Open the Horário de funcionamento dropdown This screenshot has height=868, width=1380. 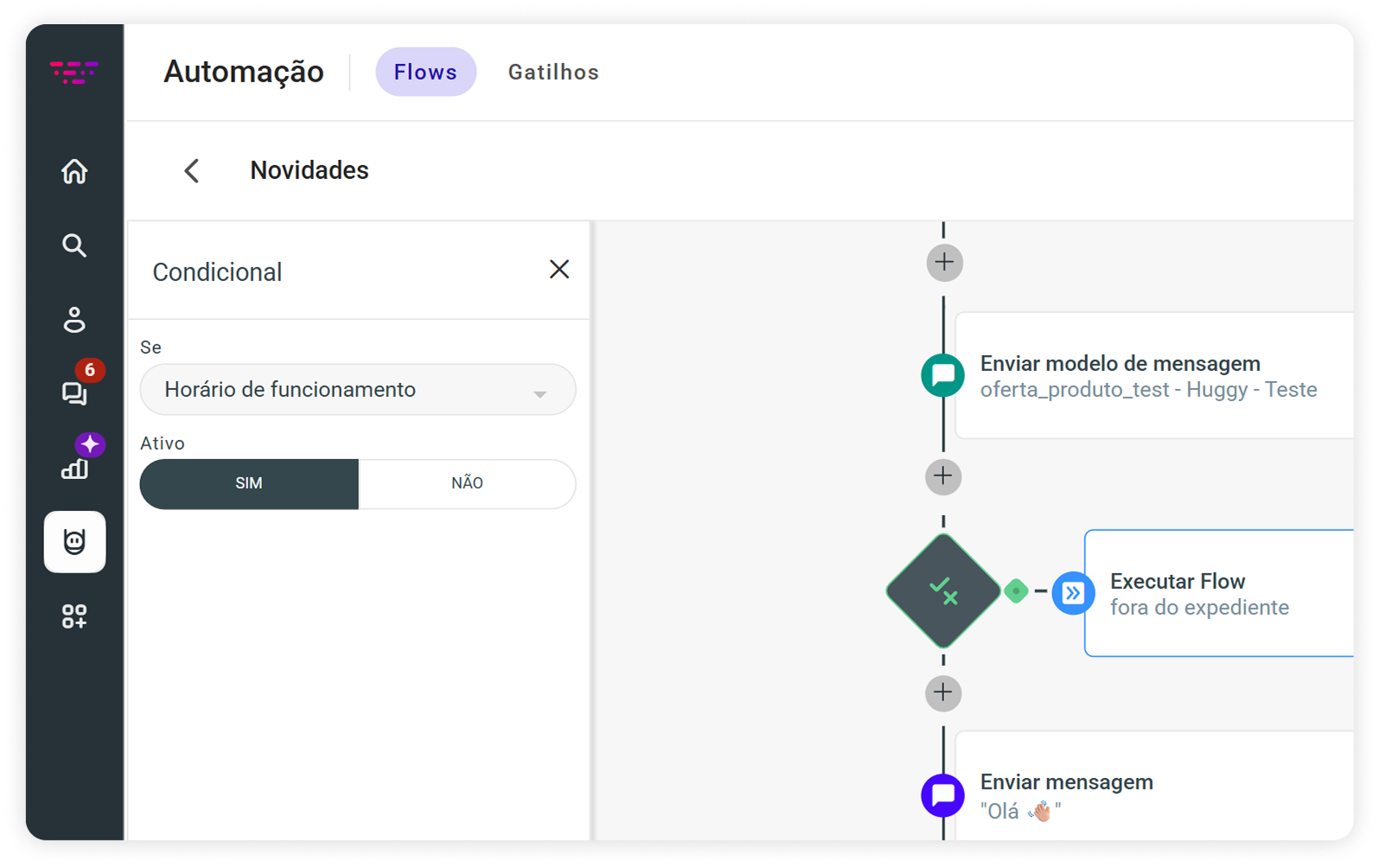pyautogui.click(x=357, y=390)
